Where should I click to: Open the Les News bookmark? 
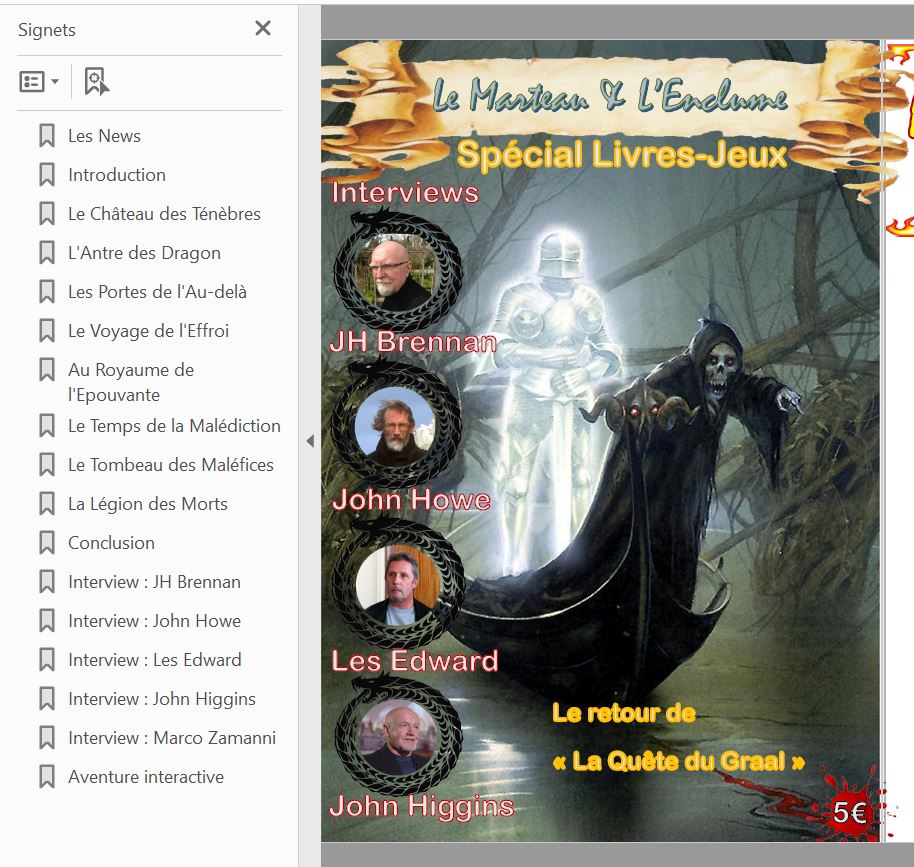tap(104, 136)
